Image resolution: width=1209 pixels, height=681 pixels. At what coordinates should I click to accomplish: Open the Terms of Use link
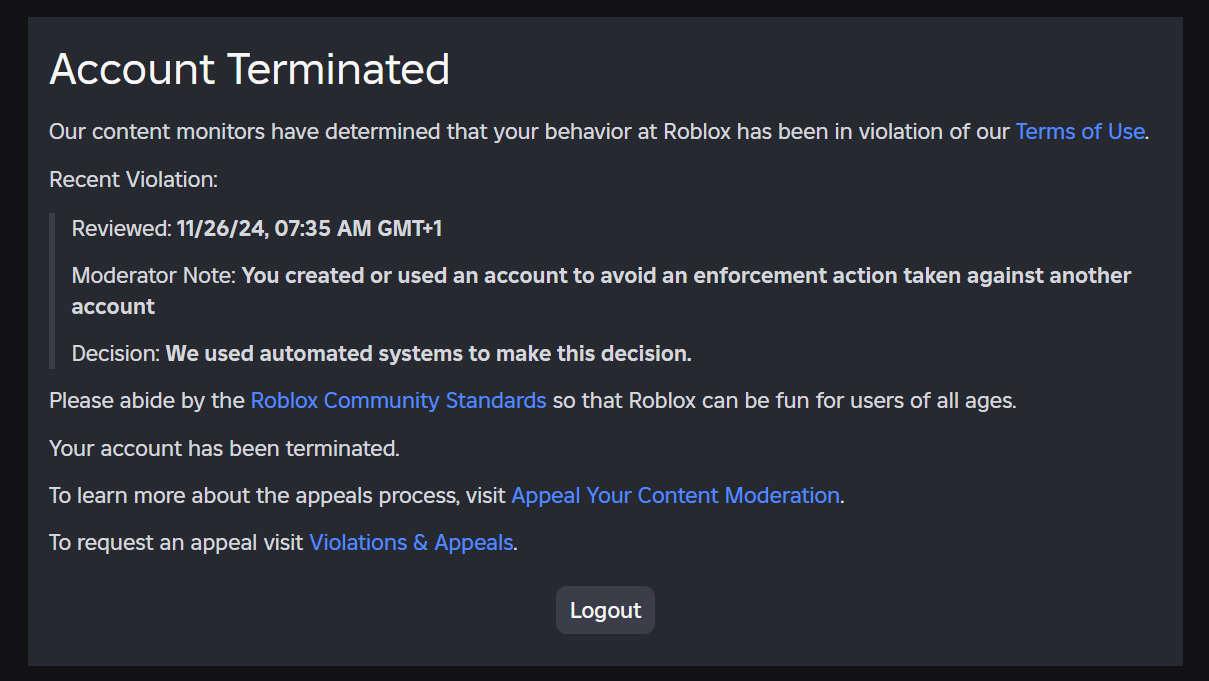click(x=1079, y=131)
